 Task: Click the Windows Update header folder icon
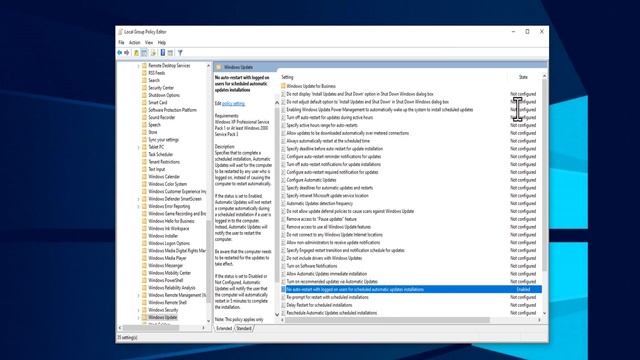(x=219, y=67)
